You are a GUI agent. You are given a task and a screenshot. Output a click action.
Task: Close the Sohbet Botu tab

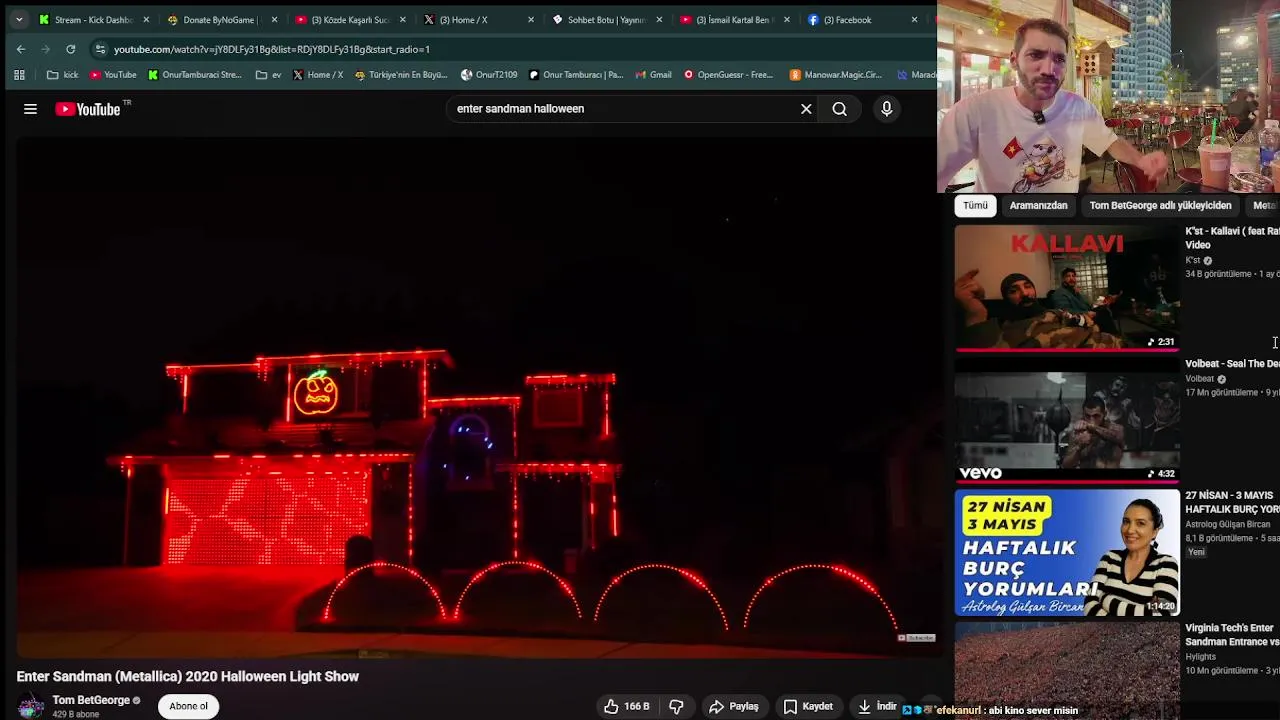[659, 20]
